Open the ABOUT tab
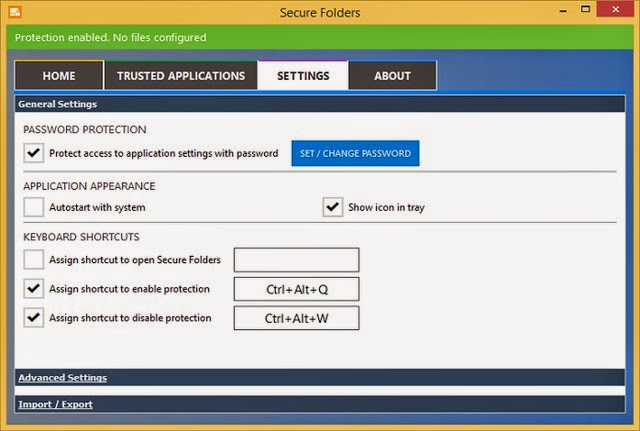Image resolution: width=640 pixels, height=431 pixels. click(392, 76)
